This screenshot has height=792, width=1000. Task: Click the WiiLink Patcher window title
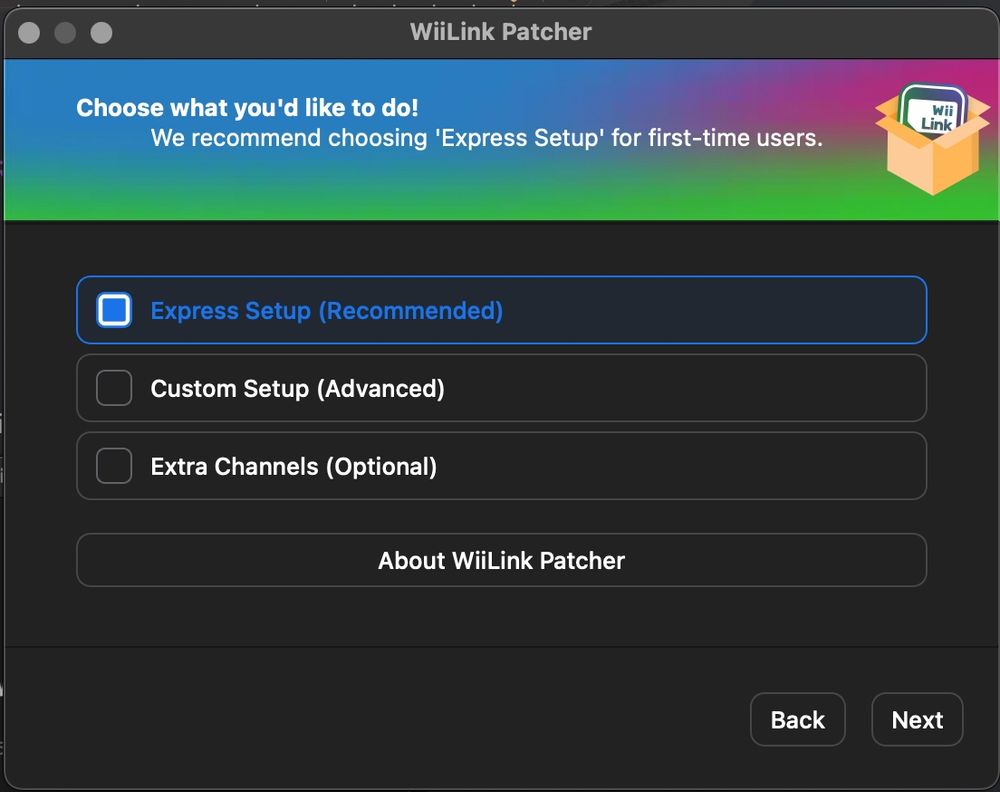[x=501, y=31]
